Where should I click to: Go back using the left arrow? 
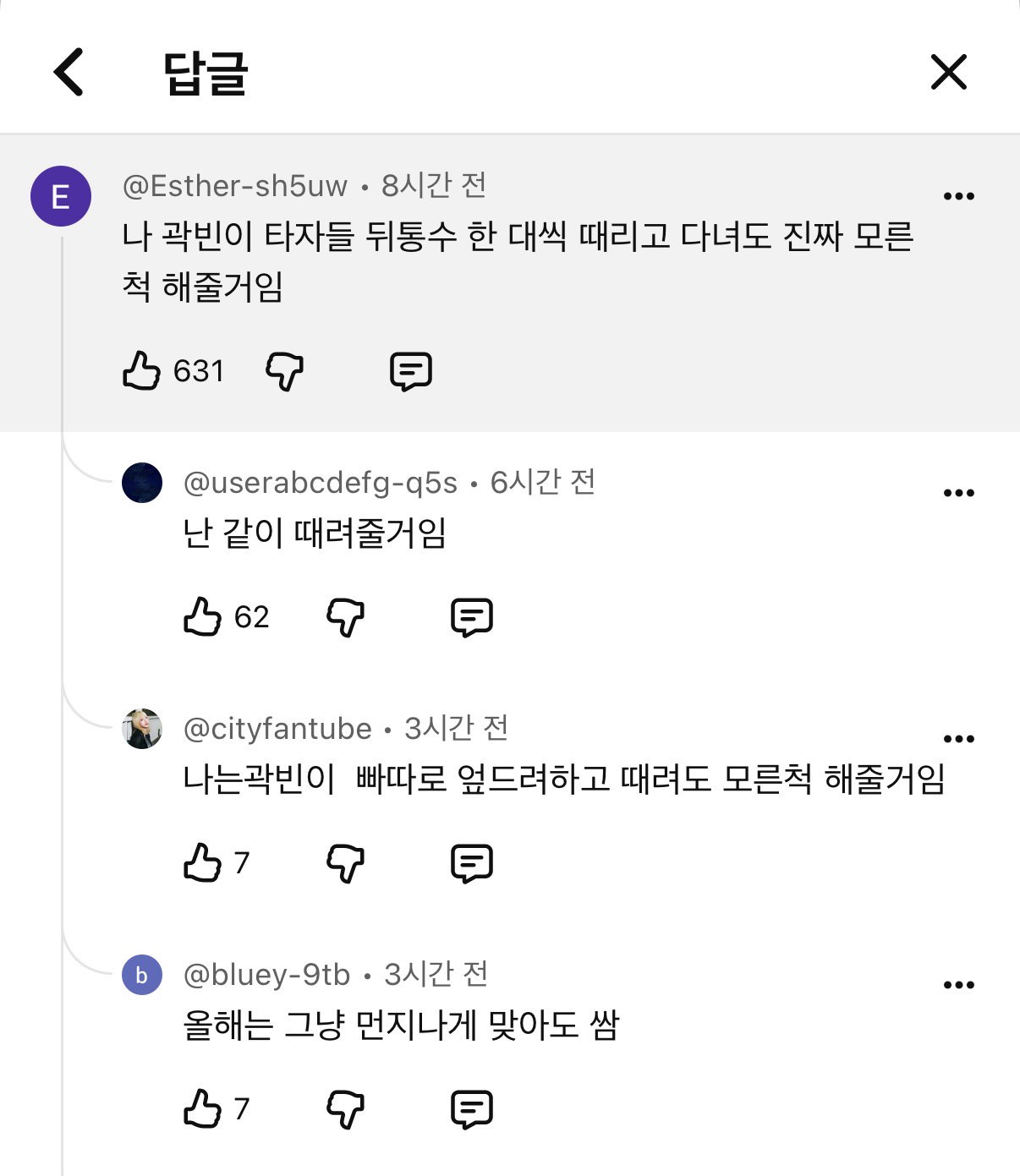[x=69, y=72]
